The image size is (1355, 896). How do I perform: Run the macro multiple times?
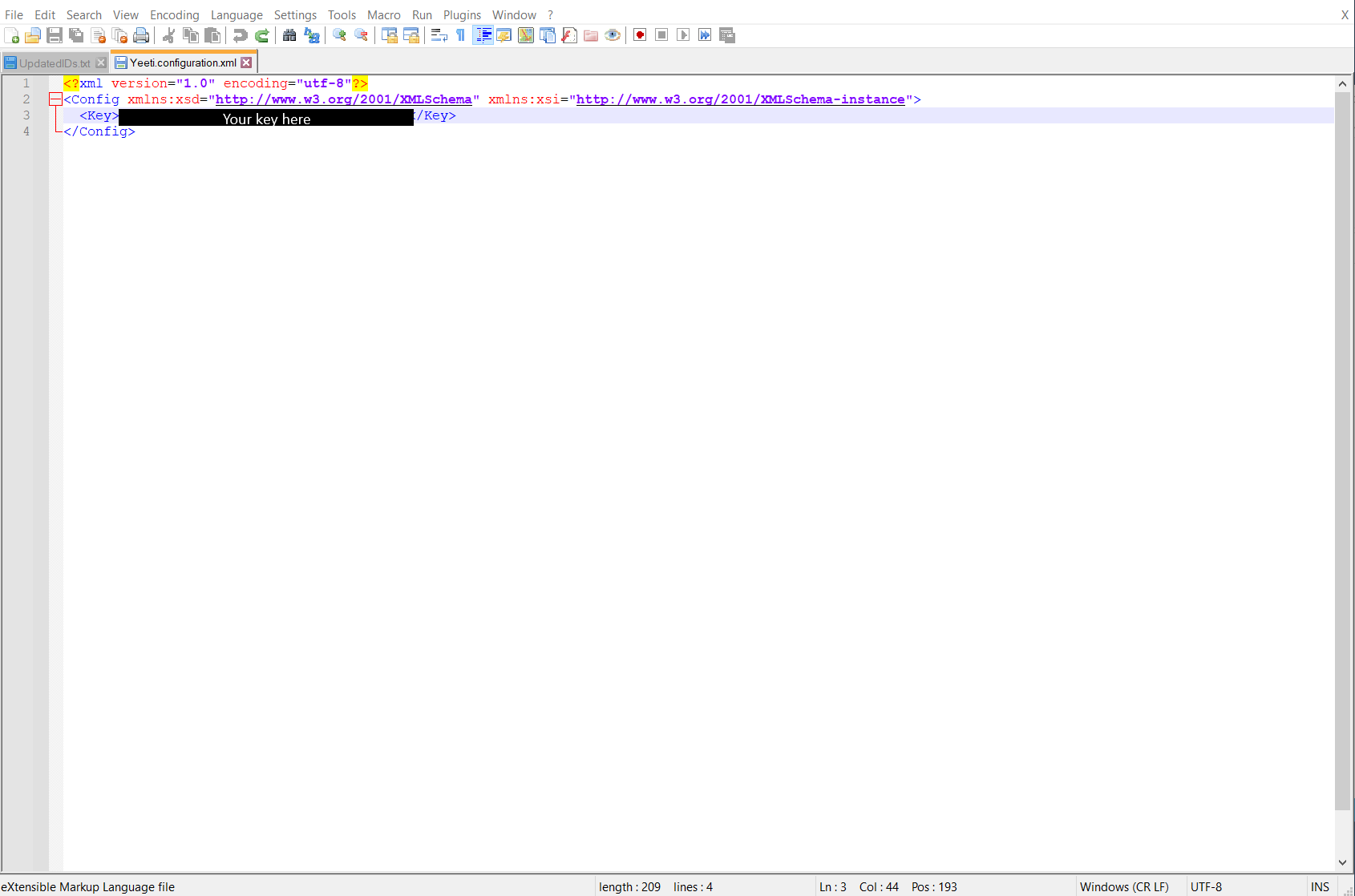point(705,35)
